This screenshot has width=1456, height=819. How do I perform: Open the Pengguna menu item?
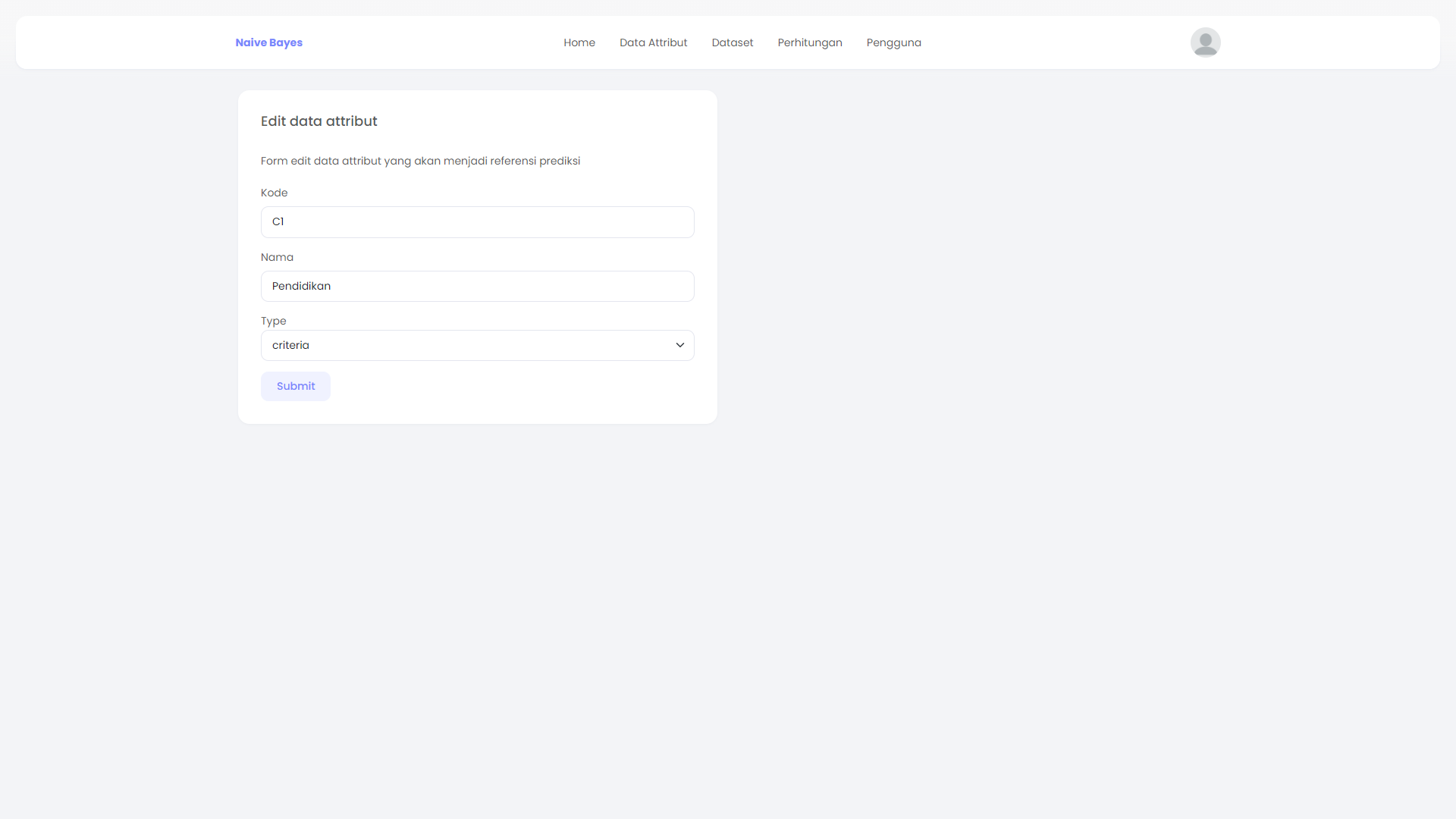[894, 42]
